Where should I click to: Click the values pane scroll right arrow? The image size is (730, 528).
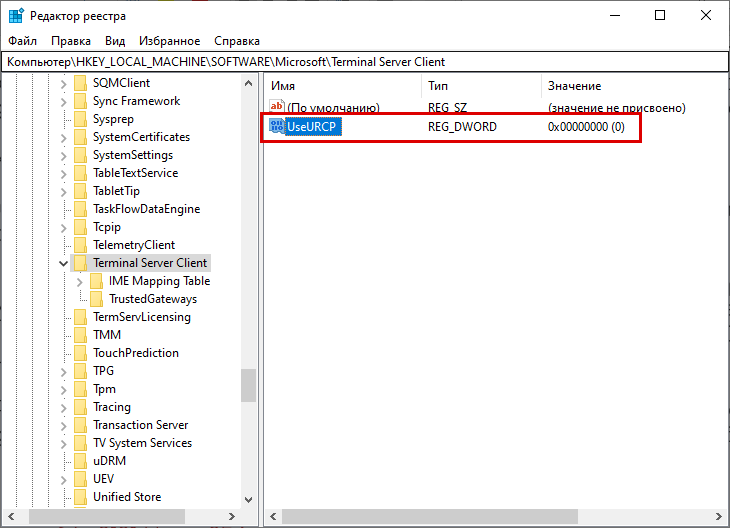click(718, 516)
